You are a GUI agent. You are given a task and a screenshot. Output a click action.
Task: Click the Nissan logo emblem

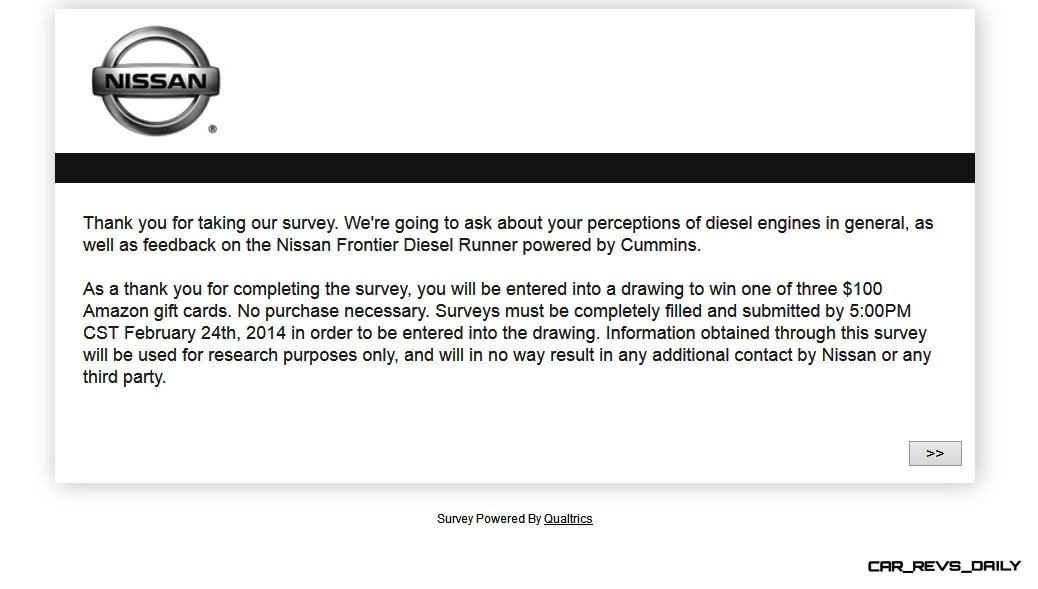point(156,81)
